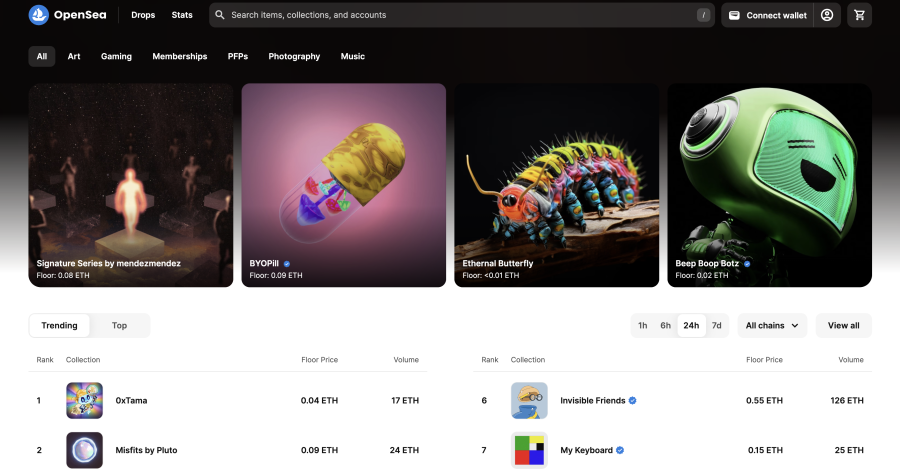This screenshot has width=900, height=471.
Task: Click the slash shortcut key badge
Action: click(703, 15)
